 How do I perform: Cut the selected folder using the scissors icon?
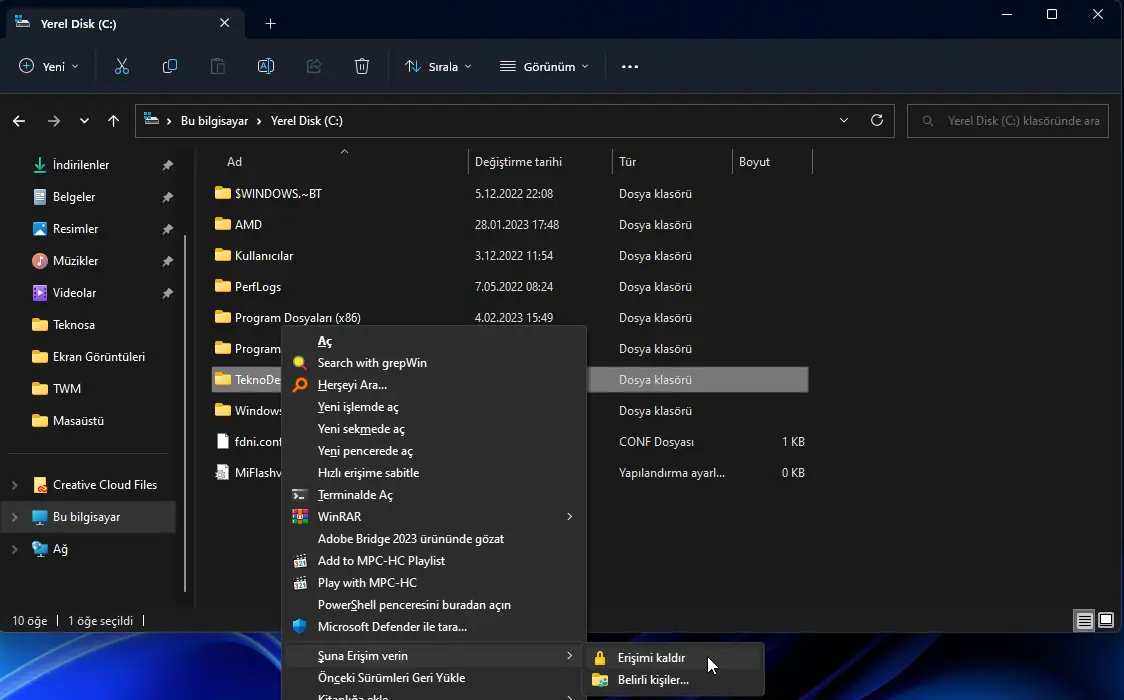pos(122,66)
